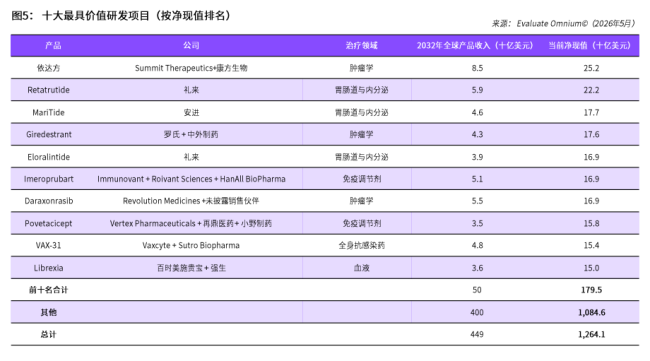
Task: Click the net present value 15.0
Action: (591, 268)
